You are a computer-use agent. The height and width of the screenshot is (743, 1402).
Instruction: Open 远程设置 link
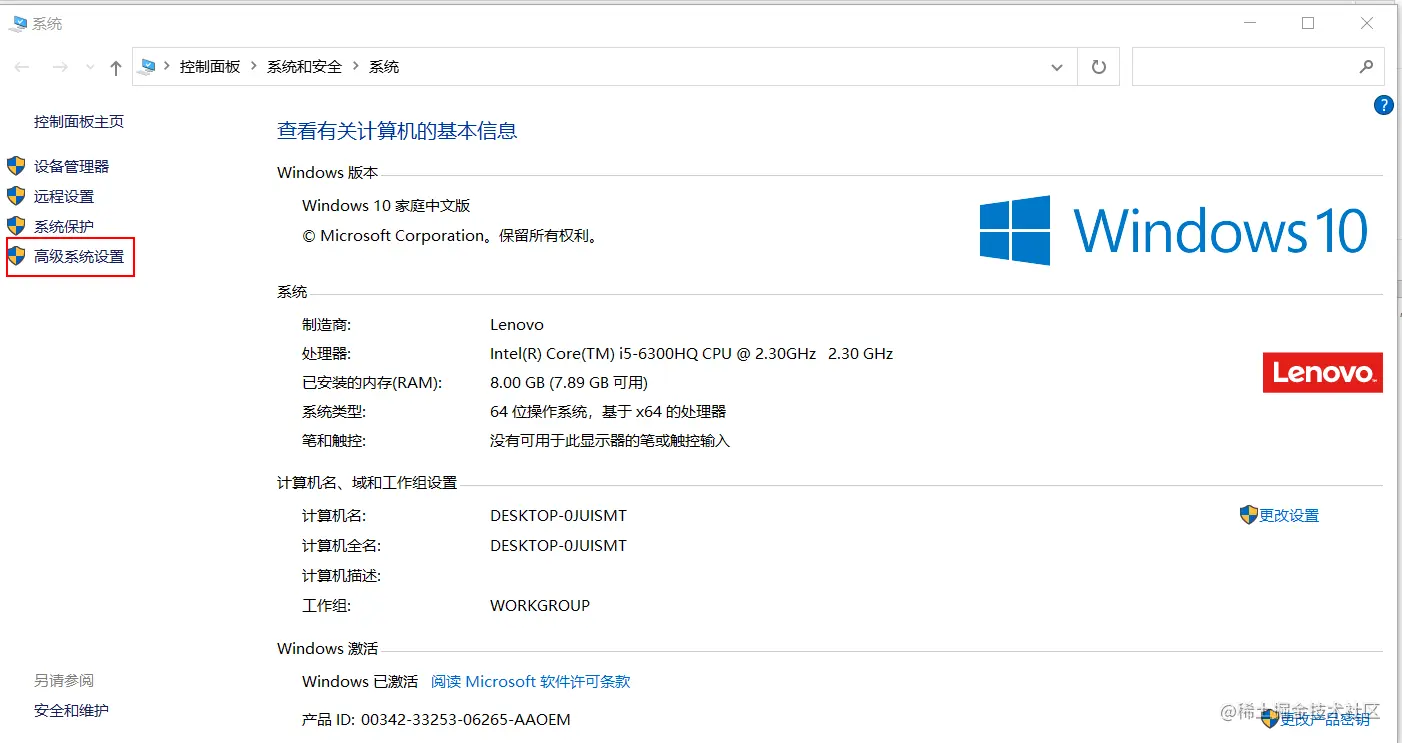64,197
